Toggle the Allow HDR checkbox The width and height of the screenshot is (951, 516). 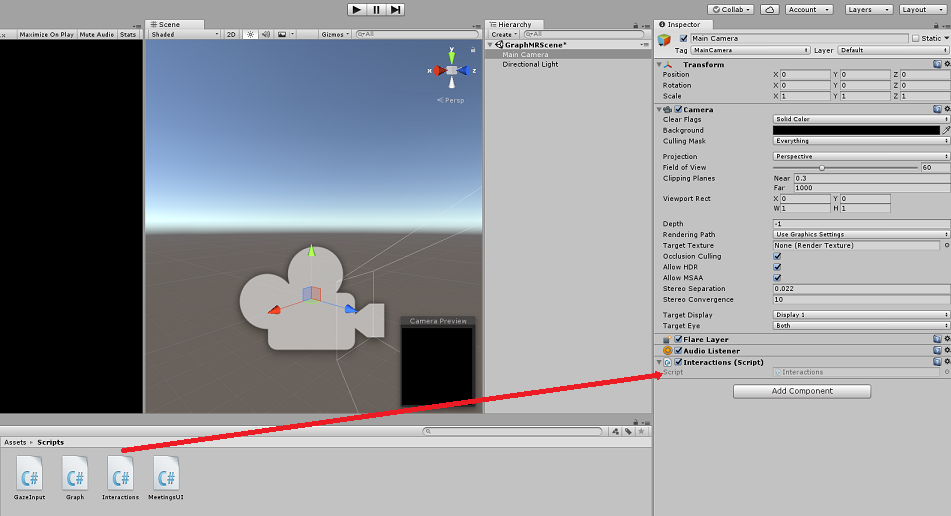777,267
